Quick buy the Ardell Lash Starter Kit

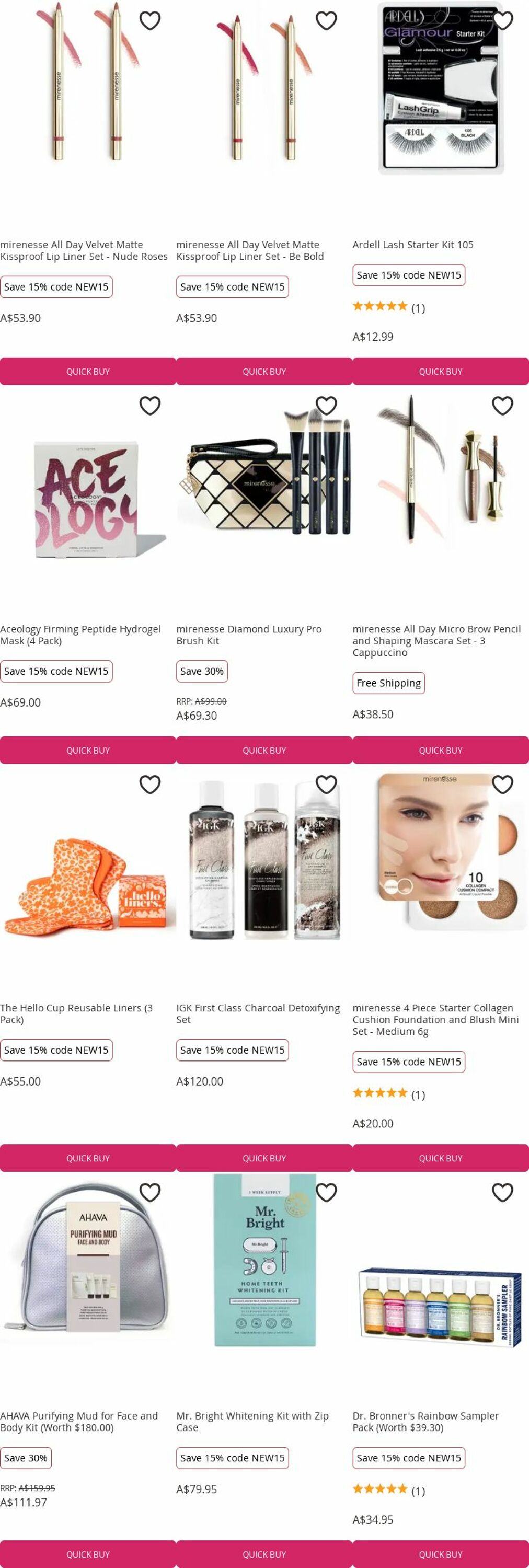click(x=441, y=371)
